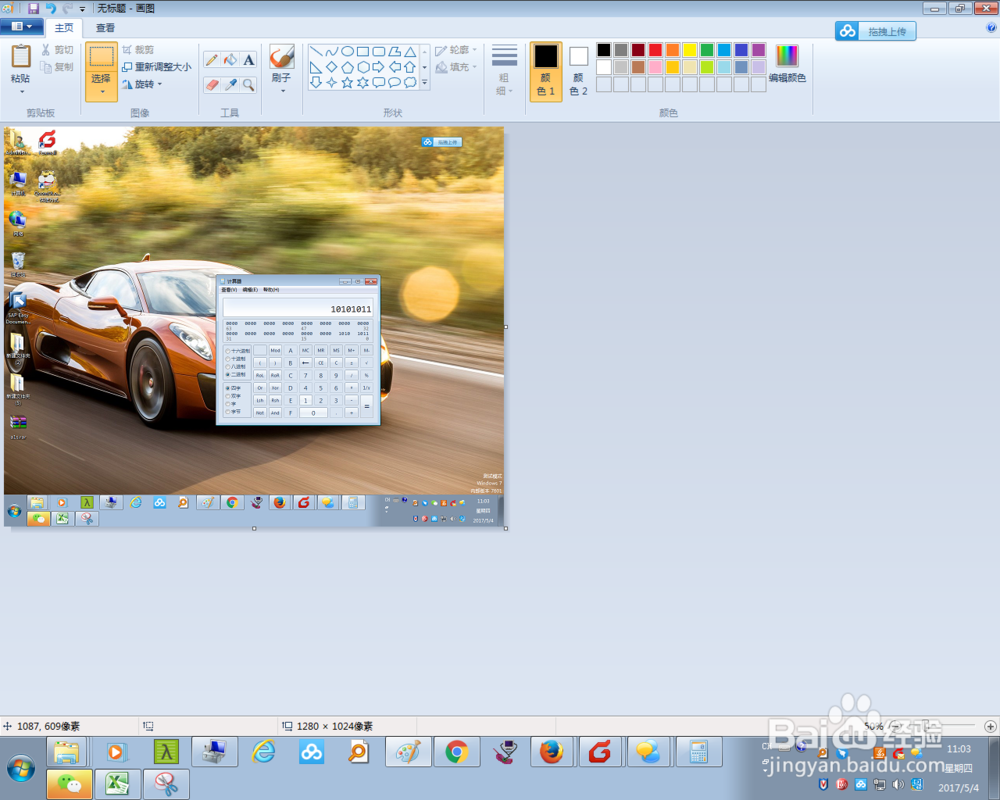Choose the Cloud callout shape

coord(410,82)
